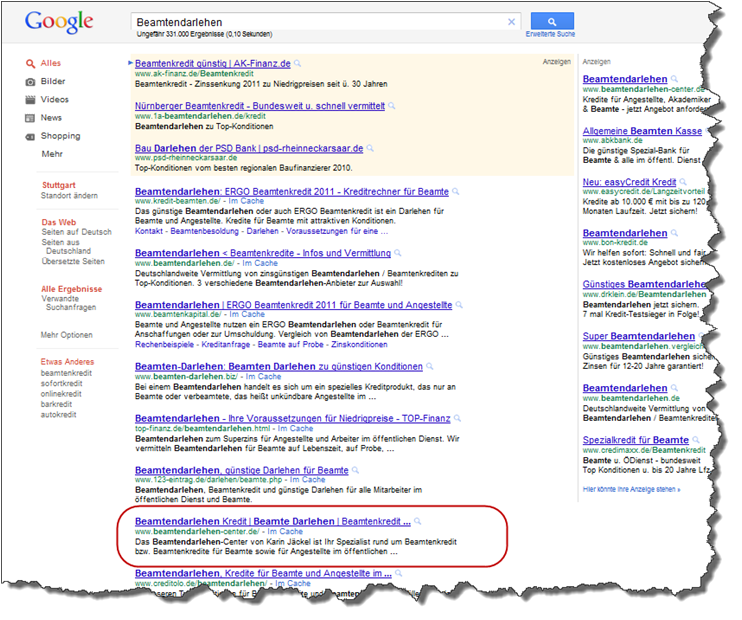Click the Google logo
The width and height of the screenshot is (742, 620).
coord(59,22)
